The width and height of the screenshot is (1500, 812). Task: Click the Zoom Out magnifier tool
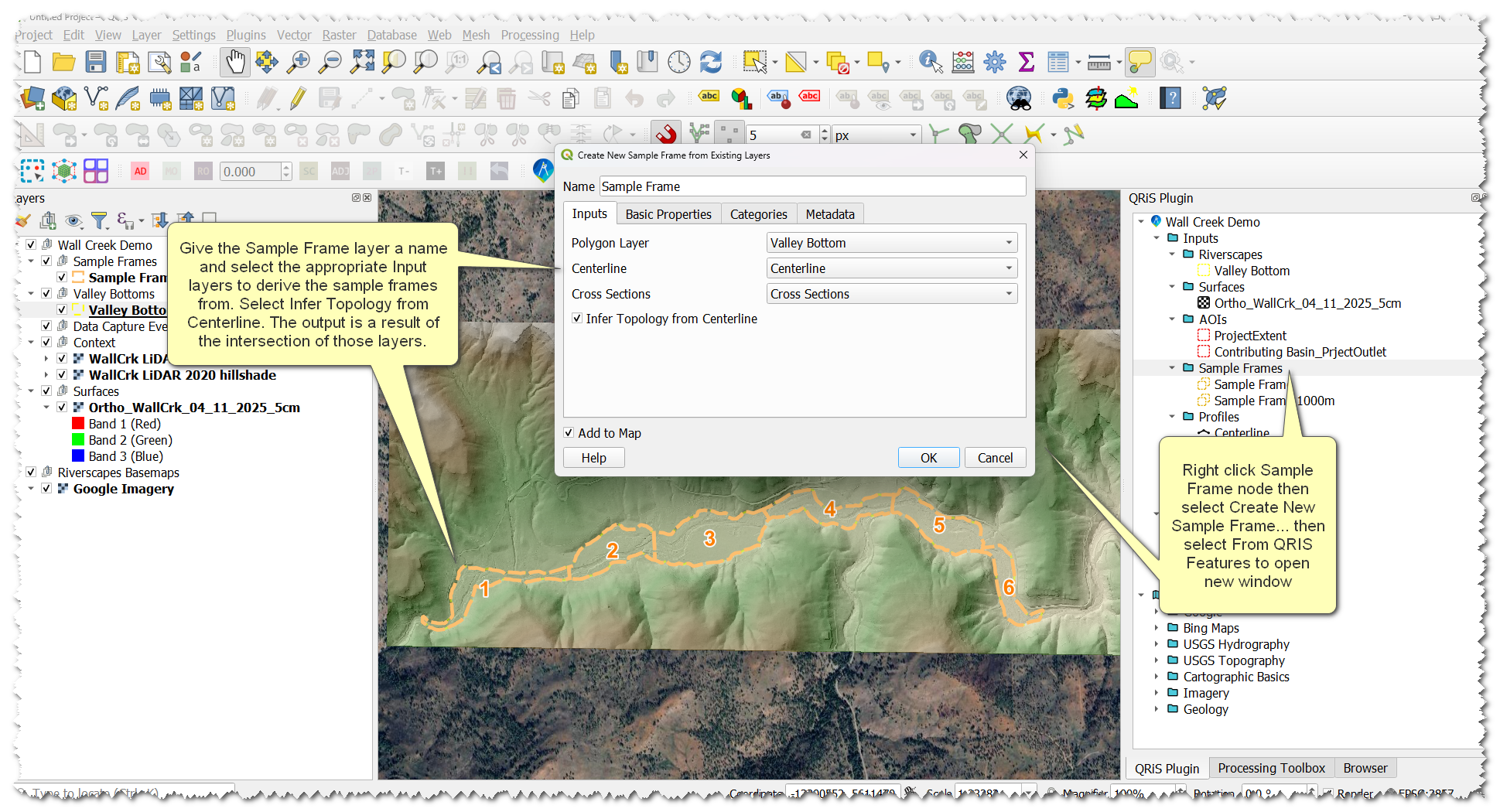[330, 62]
